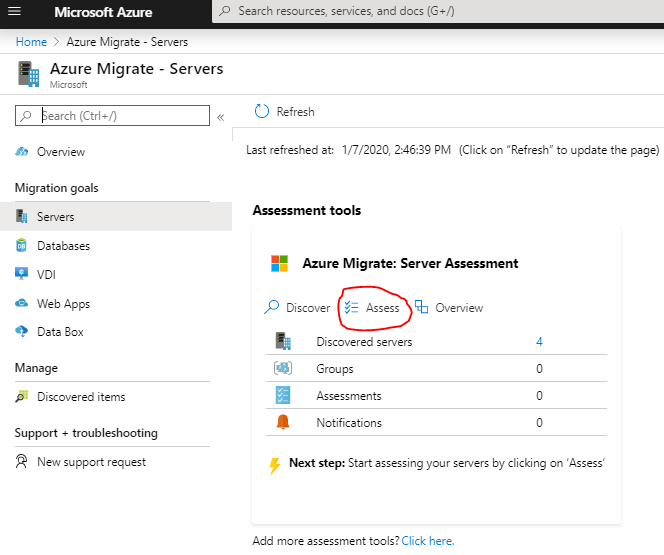Open the hamburger portal menu
The width and height of the screenshot is (664, 555).
[x=14, y=11]
